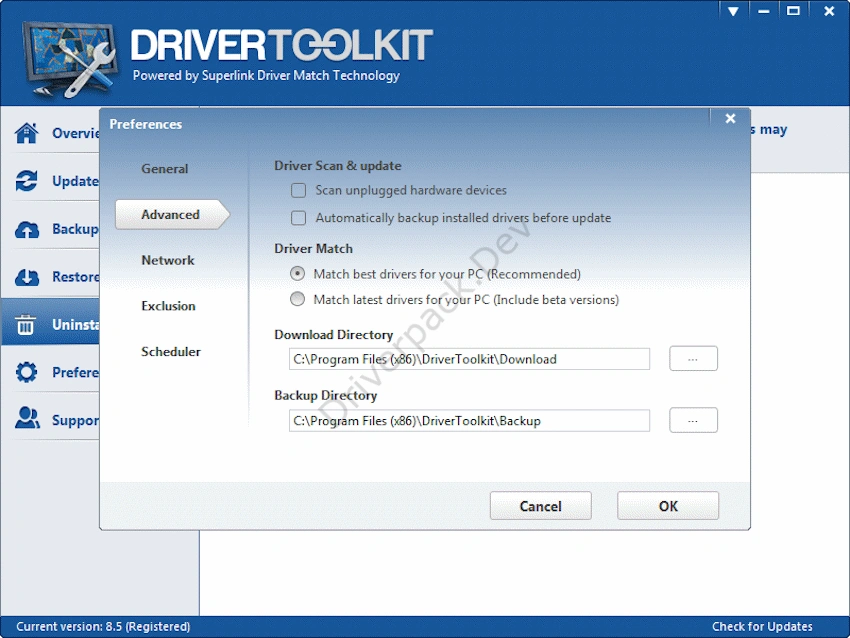Switch to the Scheduler preferences tab
This screenshot has width=850, height=638.
171,351
